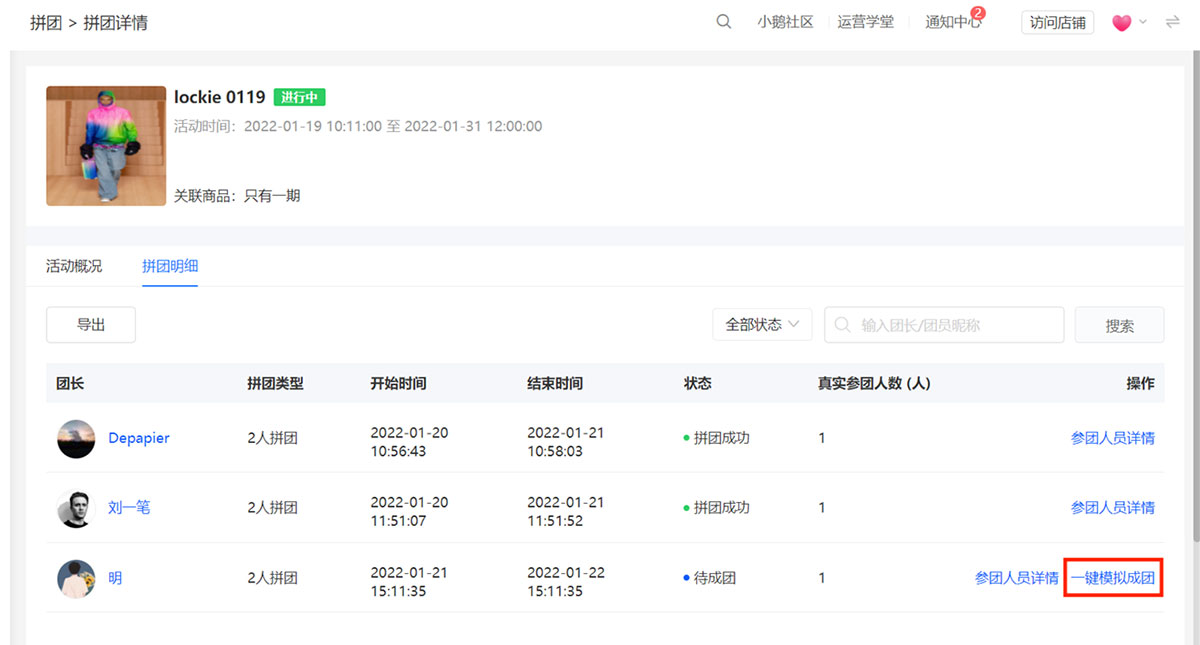Switch to the 活动概况 tab
This screenshot has height=645, width=1200.
pyautogui.click(x=74, y=266)
